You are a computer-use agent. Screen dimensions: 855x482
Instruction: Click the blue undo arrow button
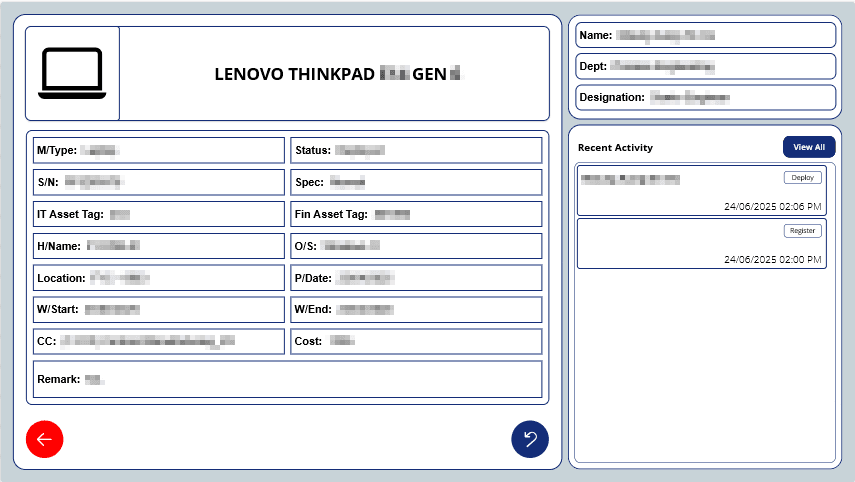530,439
